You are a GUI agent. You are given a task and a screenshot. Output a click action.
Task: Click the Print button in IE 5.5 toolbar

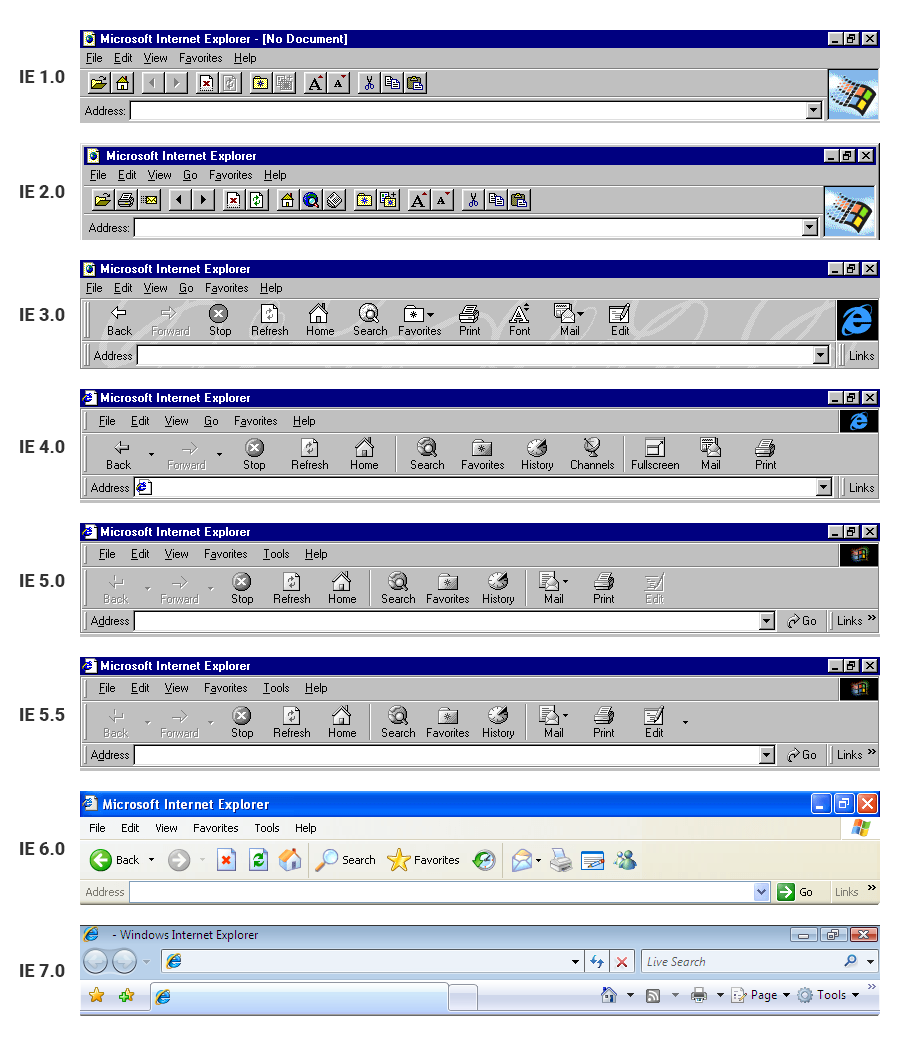click(x=604, y=722)
